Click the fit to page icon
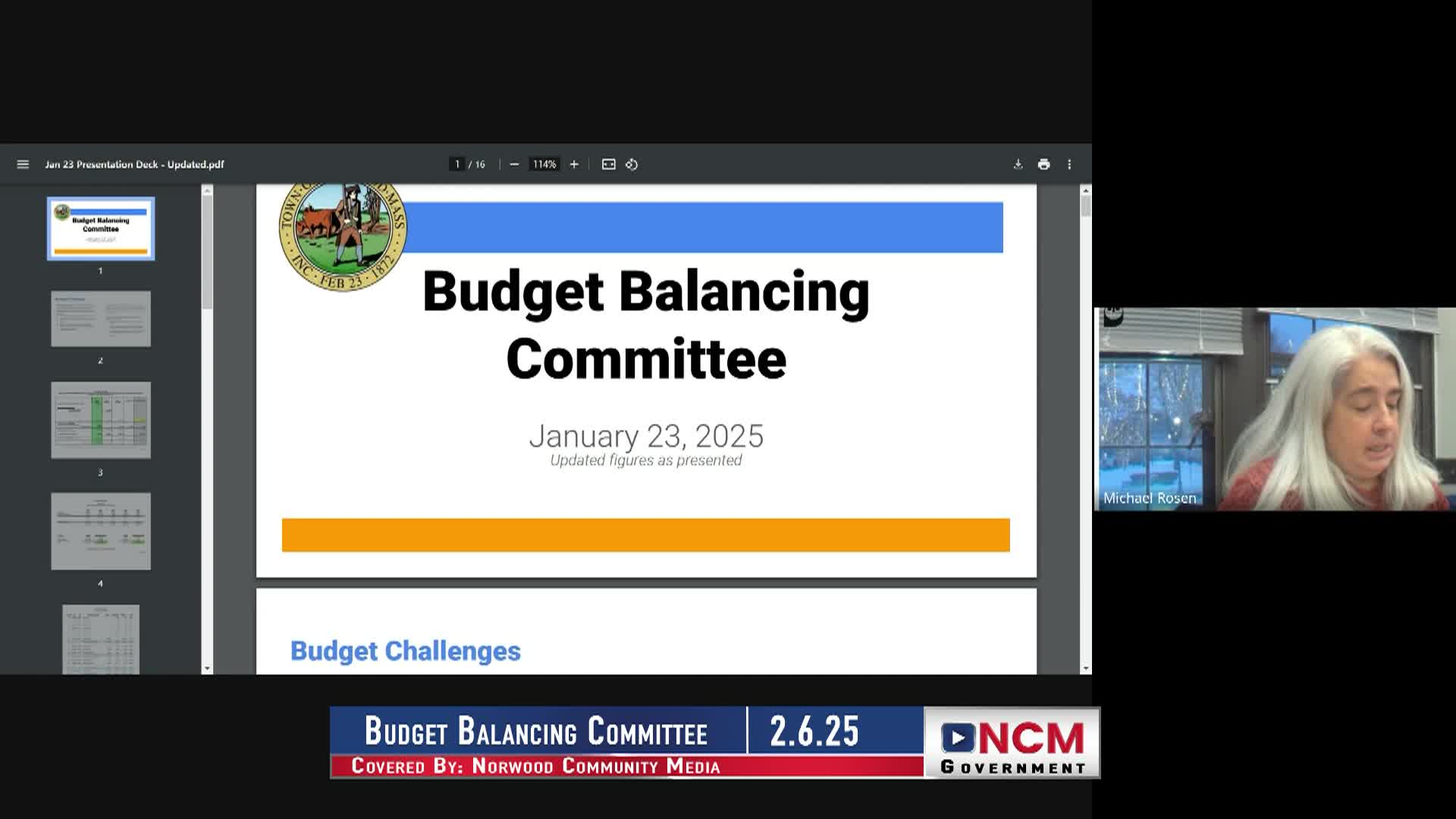The height and width of the screenshot is (819, 1456). coord(608,165)
